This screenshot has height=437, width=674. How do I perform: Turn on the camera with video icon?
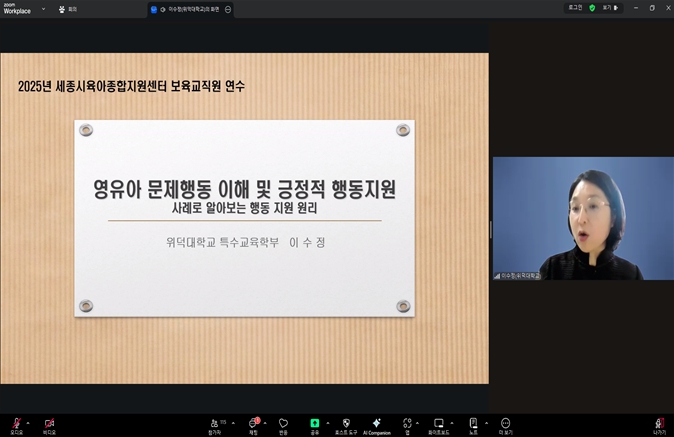49,424
